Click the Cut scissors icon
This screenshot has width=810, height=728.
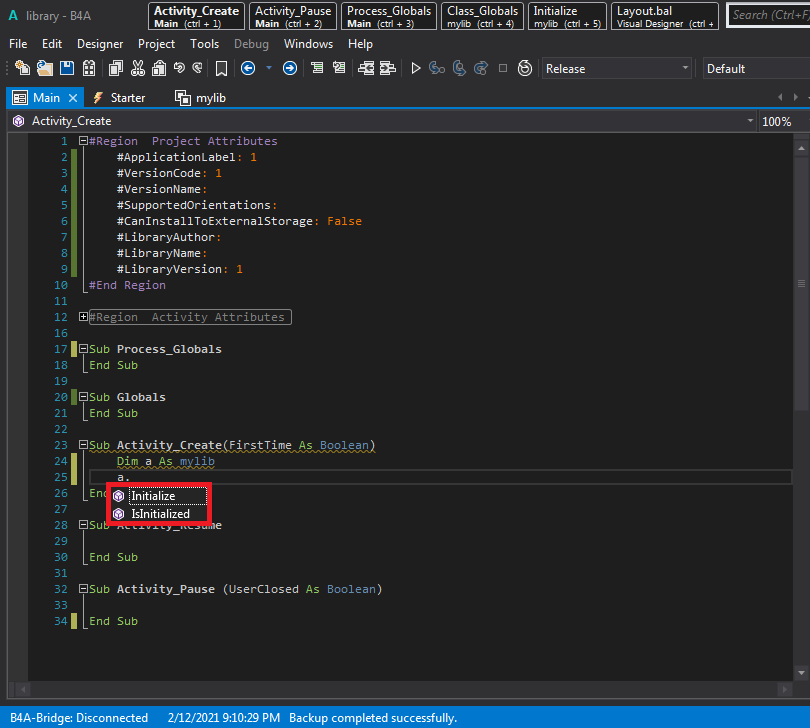click(136, 68)
